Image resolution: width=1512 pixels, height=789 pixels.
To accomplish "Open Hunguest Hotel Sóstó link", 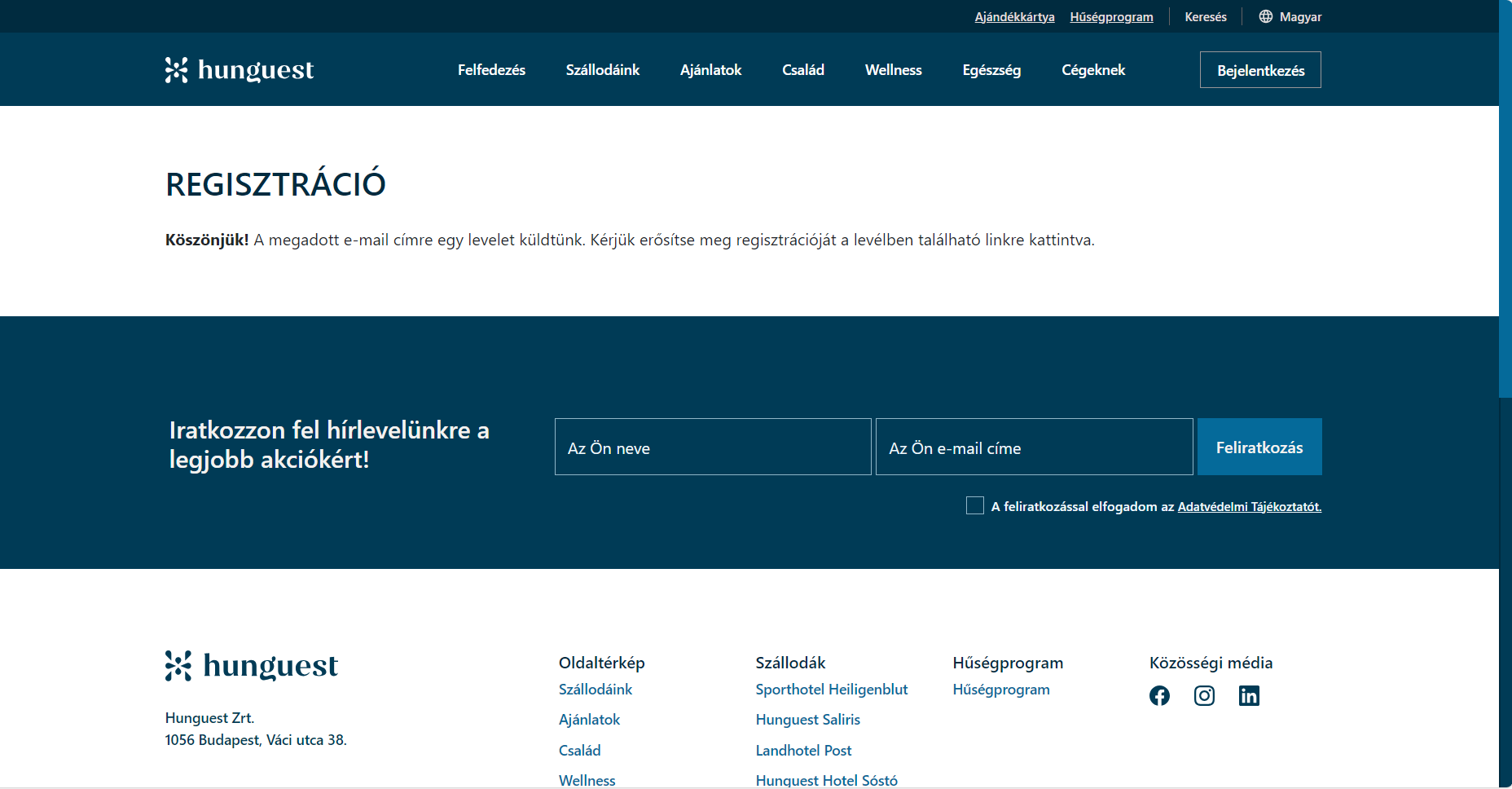I will tap(826, 780).
